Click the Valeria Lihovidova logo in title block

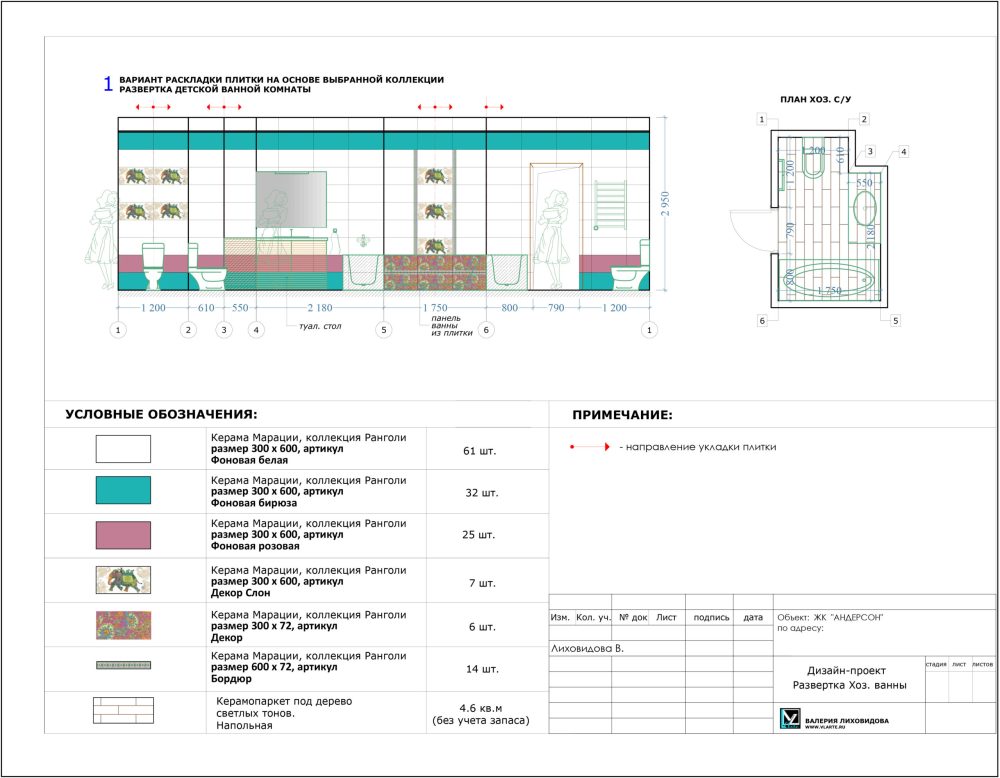tap(790, 720)
